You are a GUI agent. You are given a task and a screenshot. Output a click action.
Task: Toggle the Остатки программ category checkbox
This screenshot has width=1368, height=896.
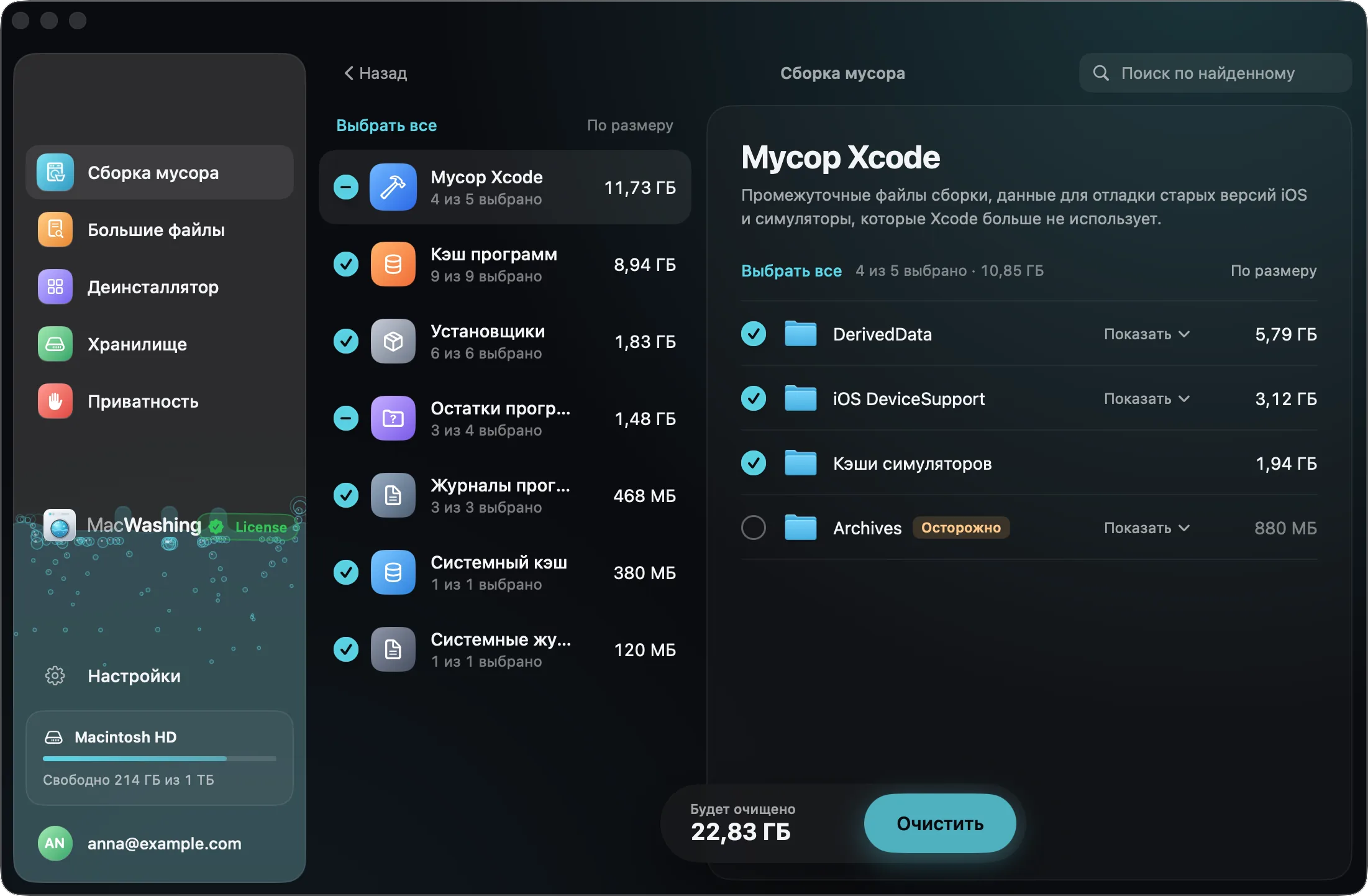pos(346,418)
